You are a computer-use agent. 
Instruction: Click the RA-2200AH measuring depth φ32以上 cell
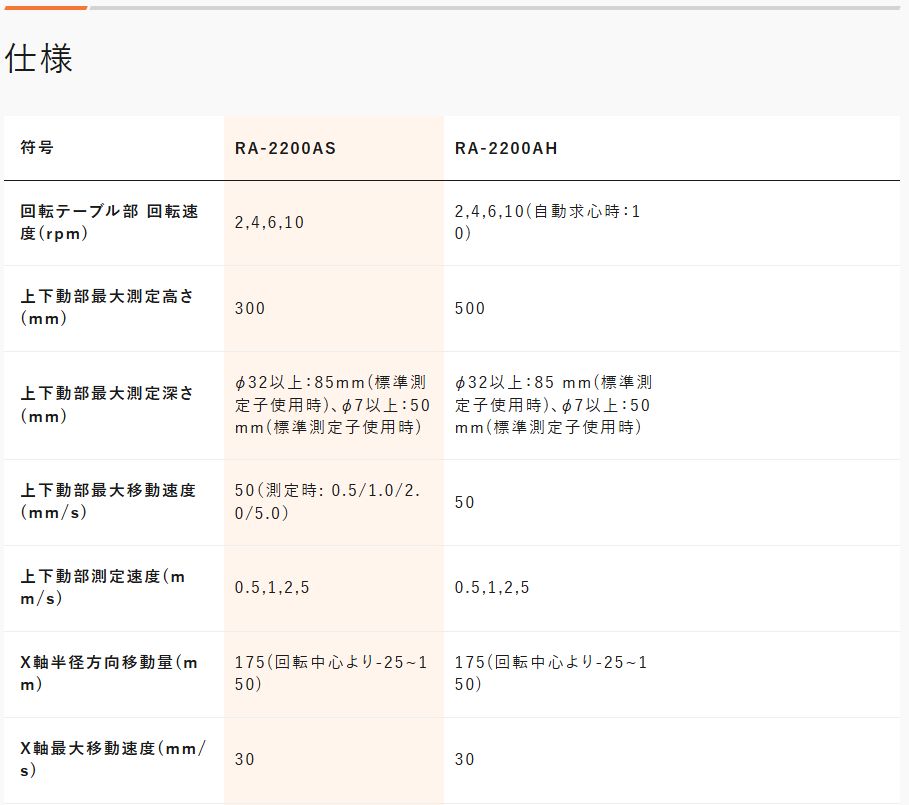click(554, 405)
